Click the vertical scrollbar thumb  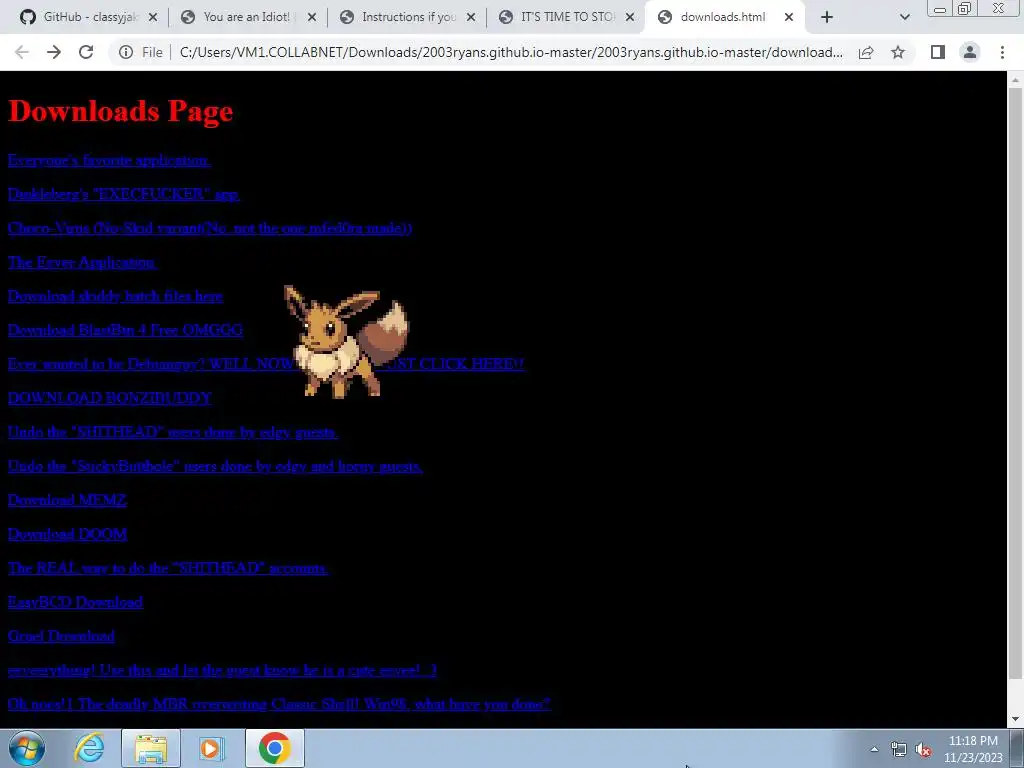tap(1015, 383)
